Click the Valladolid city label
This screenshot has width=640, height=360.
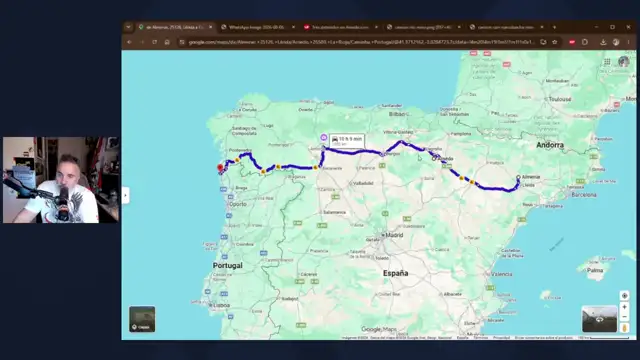point(363,183)
